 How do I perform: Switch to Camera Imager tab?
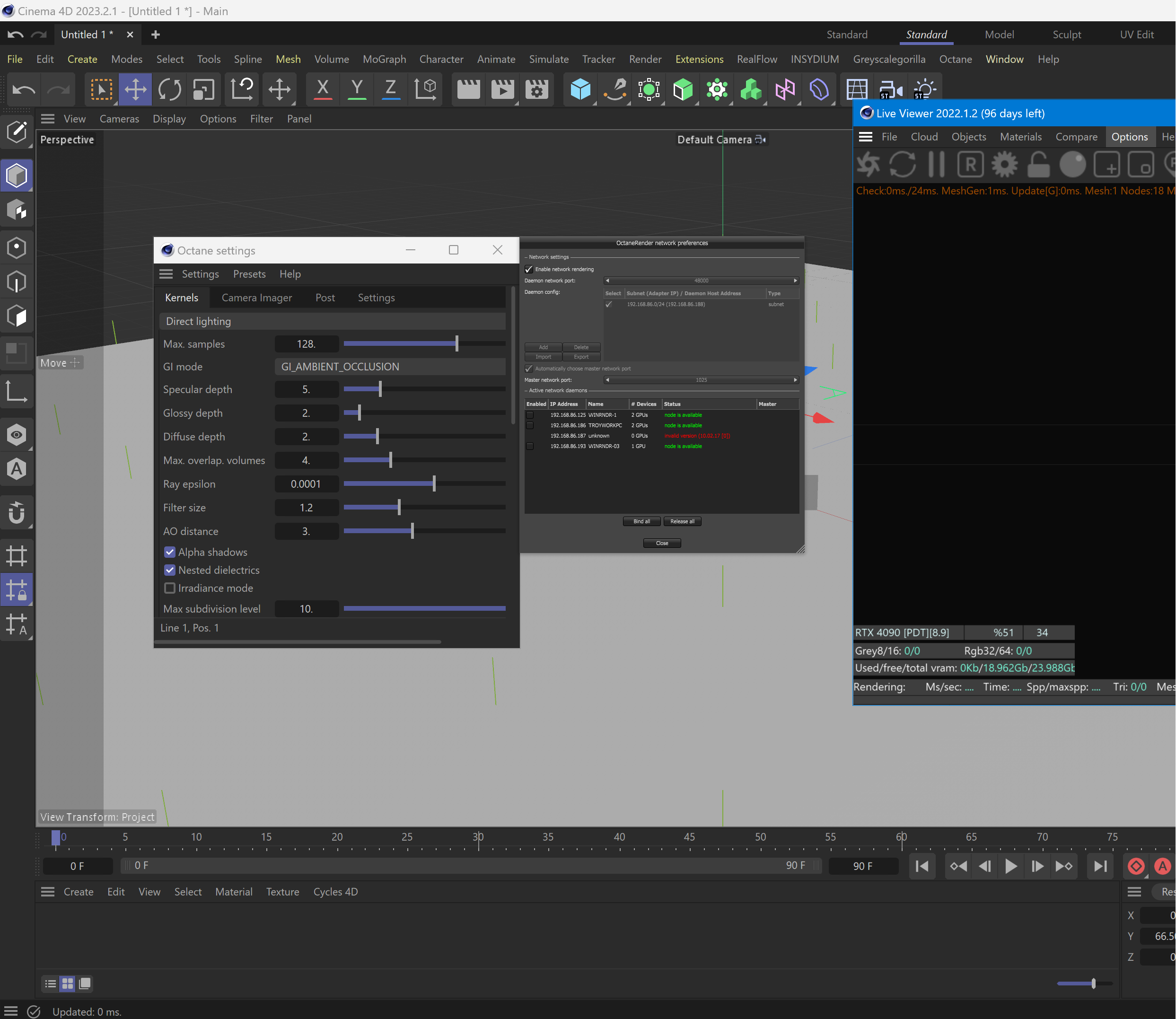point(256,298)
